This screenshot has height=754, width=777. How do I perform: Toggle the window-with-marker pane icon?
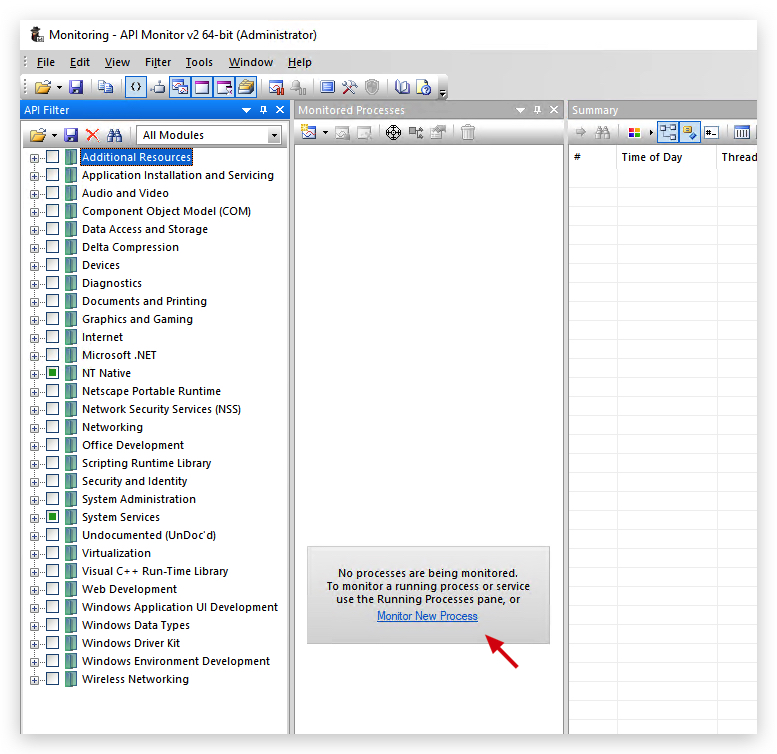[224, 87]
